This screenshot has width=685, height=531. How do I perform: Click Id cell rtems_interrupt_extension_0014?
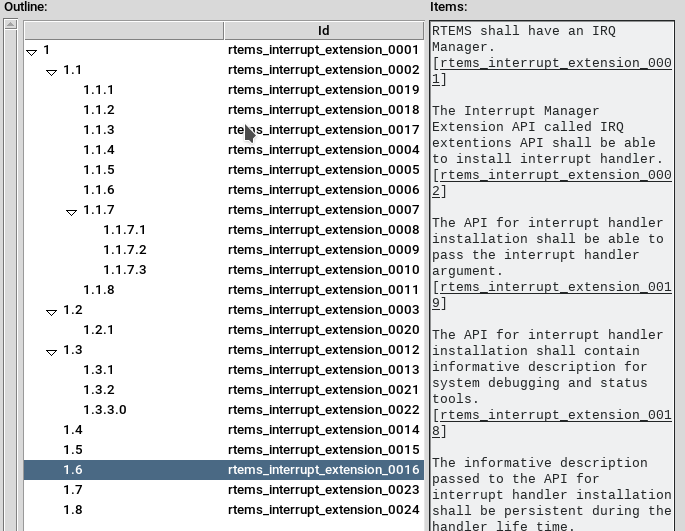click(x=324, y=430)
